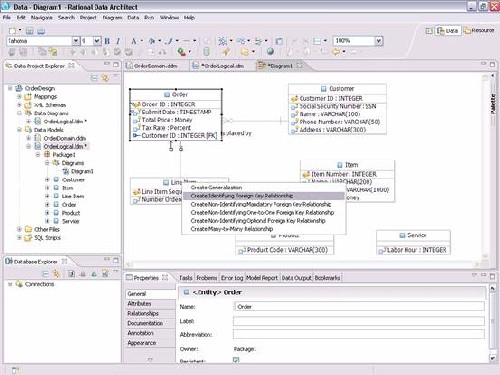Click the Font Color 'A' icon

pos(134,41)
